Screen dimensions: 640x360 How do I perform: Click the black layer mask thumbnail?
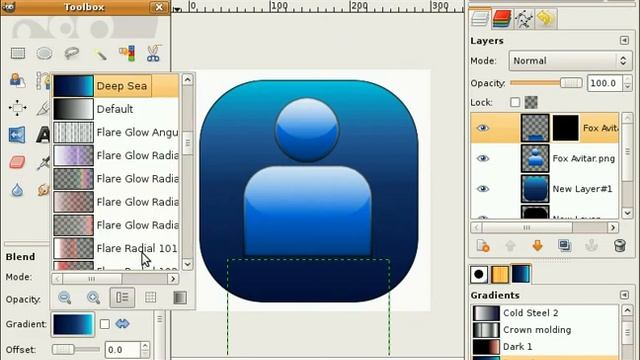coord(565,128)
